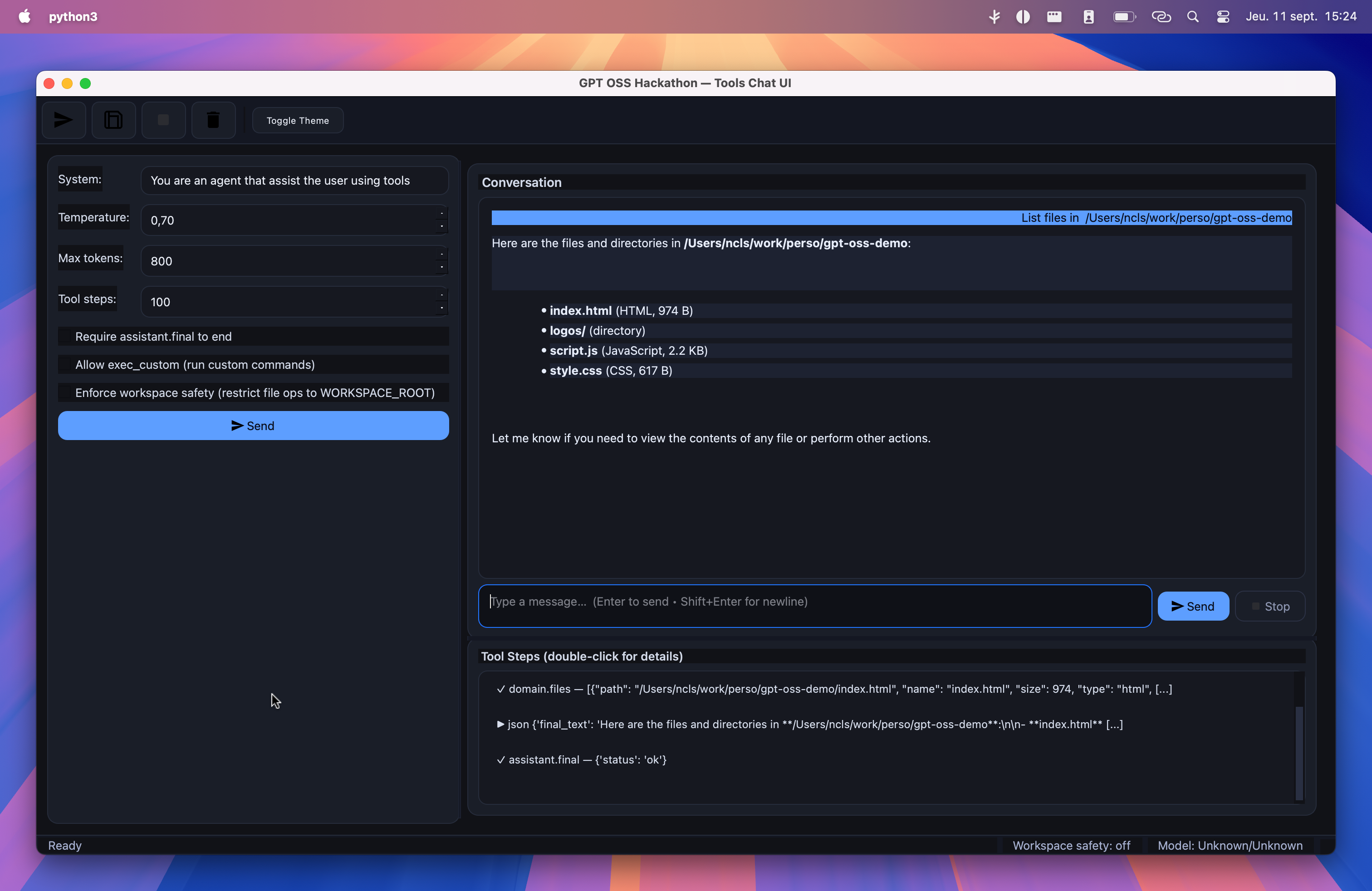
Task: Click the Bluetooth menu bar icon
Action: pos(995,16)
